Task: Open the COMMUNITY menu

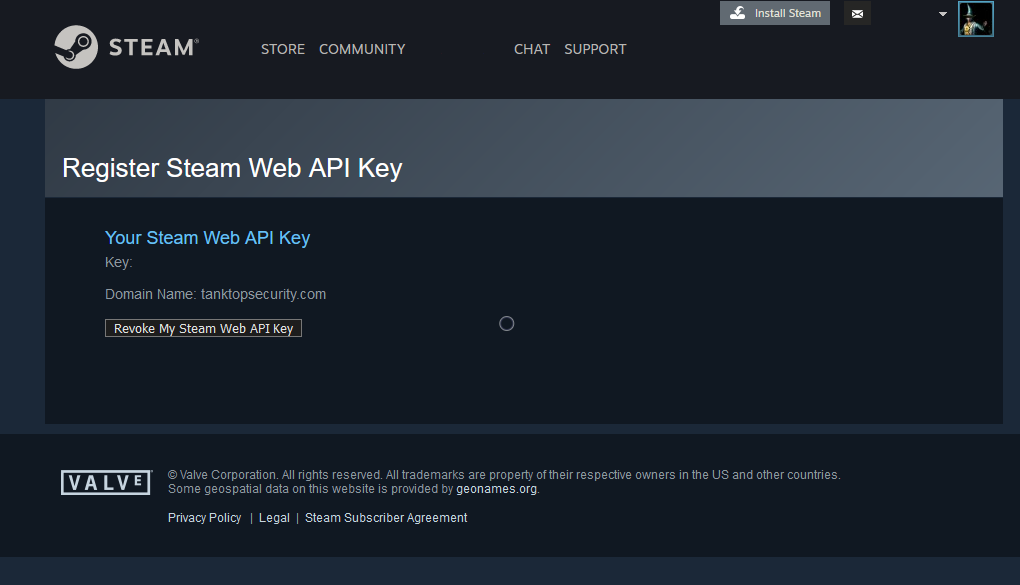Action: click(x=362, y=49)
